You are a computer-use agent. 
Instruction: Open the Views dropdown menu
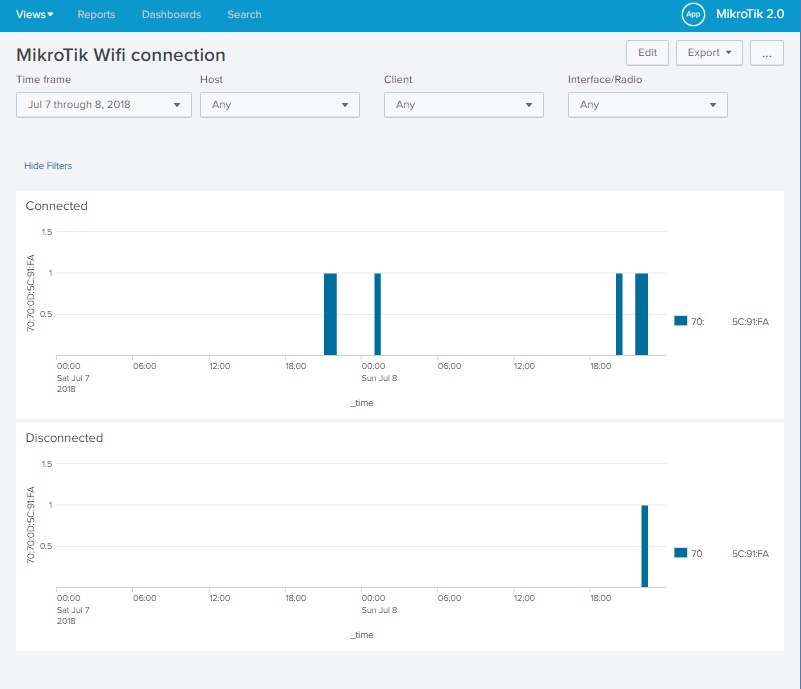tap(34, 14)
